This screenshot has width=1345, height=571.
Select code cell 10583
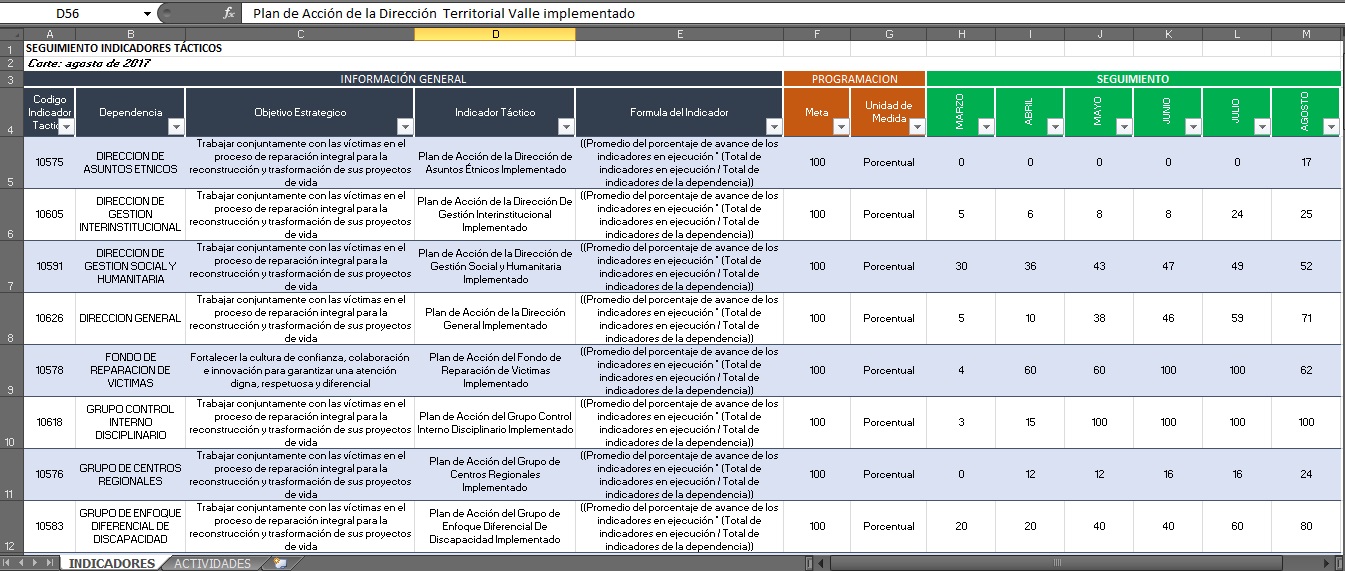[x=49, y=526]
